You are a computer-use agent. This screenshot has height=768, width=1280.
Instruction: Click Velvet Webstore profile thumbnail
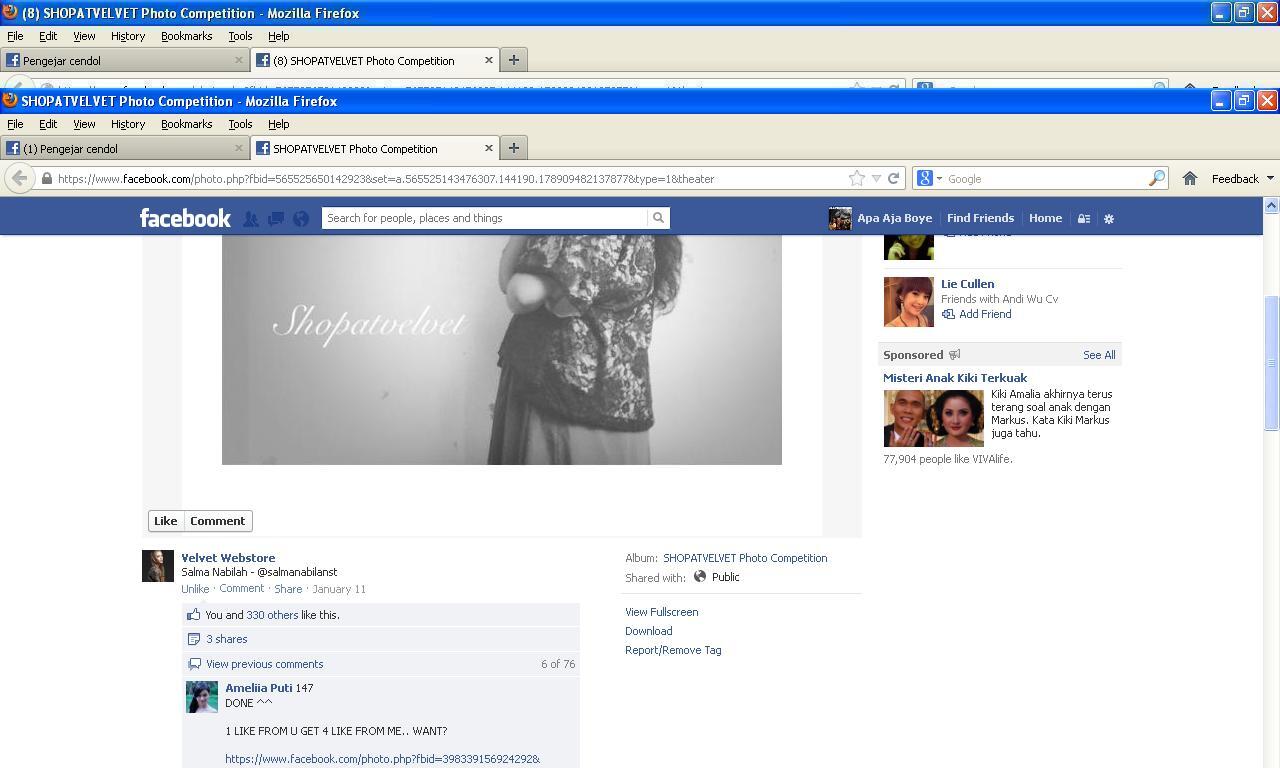pos(157,565)
